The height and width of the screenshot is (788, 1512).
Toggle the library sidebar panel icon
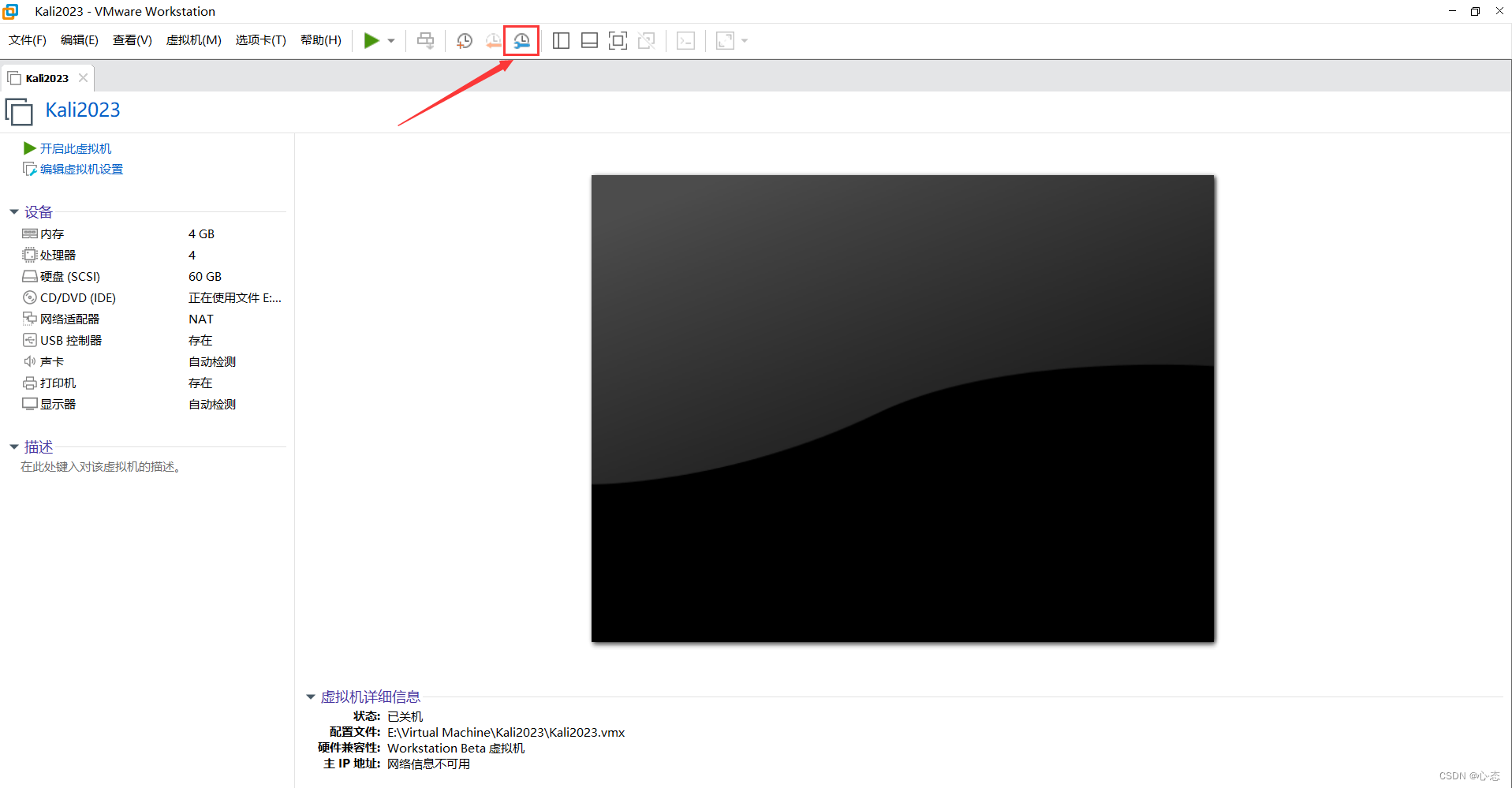coord(562,41)
